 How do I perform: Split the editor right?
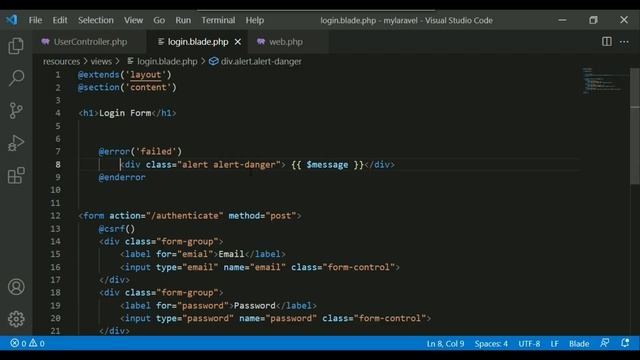point(607,42)
